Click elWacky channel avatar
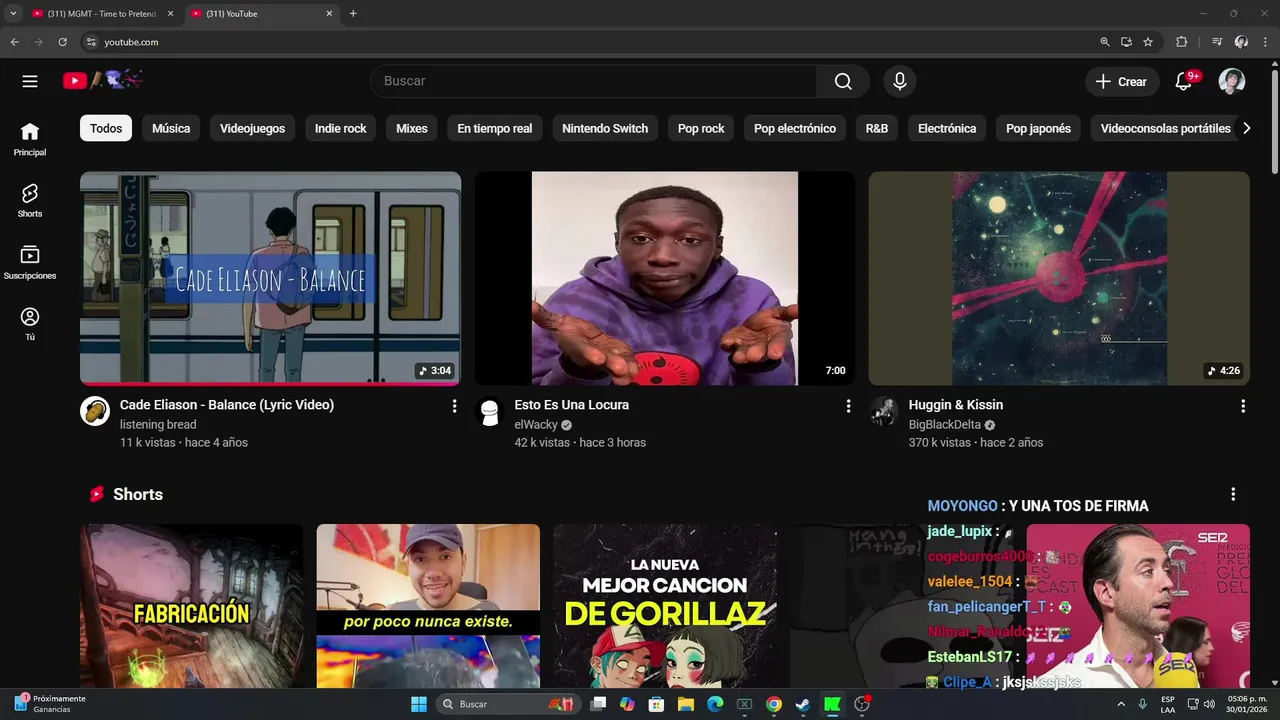Screen dimensions: 1280x720 pyautogui.click(x=489, y=411)
